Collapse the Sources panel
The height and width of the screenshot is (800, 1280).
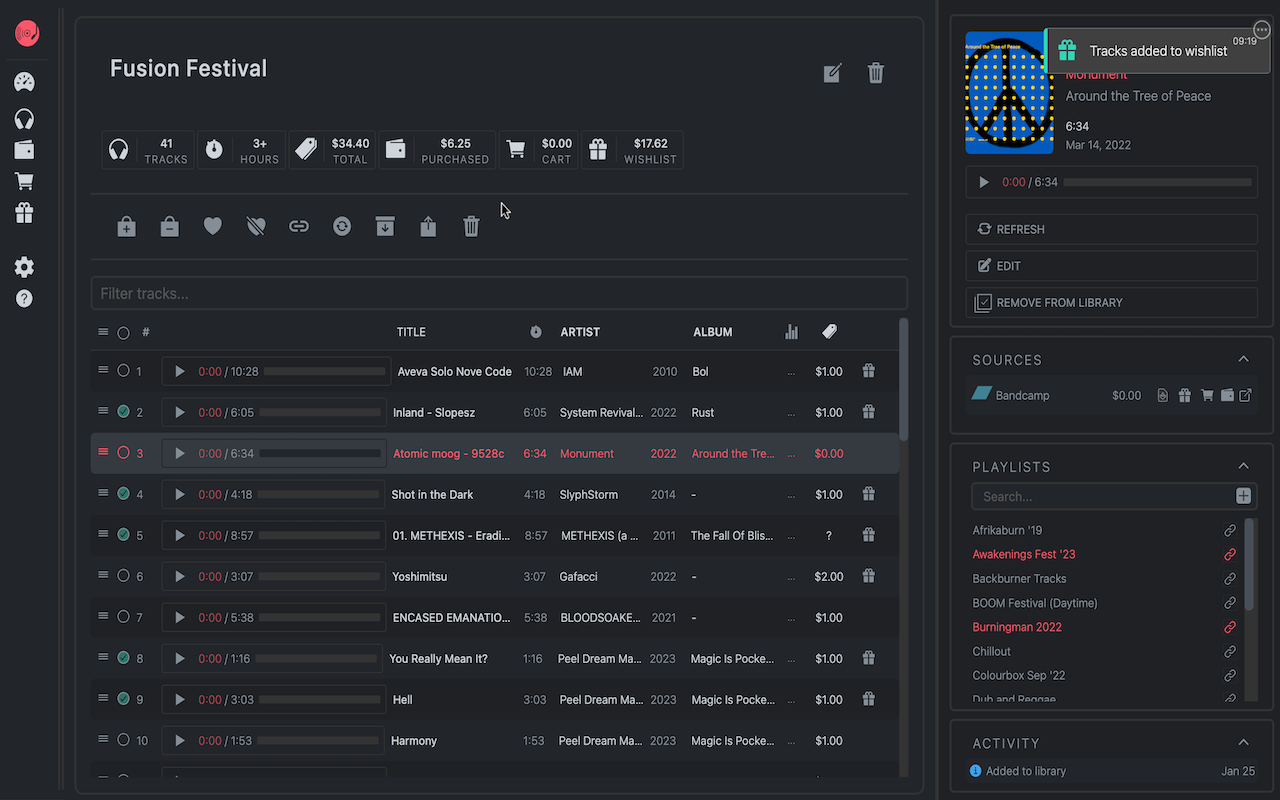click(x=1243, y=360)
